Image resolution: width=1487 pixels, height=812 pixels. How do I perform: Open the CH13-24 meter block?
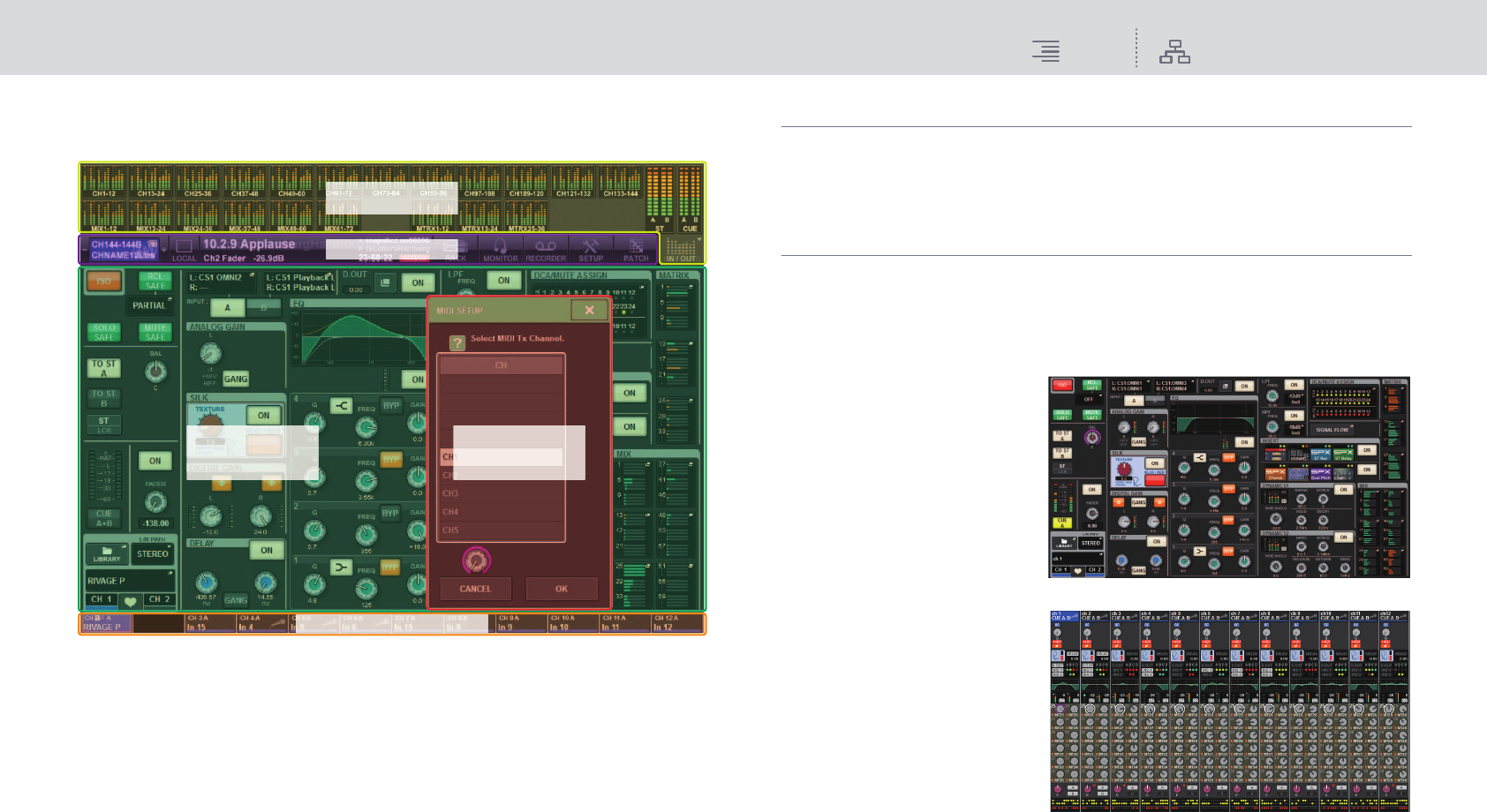click(x=151, y=182)
